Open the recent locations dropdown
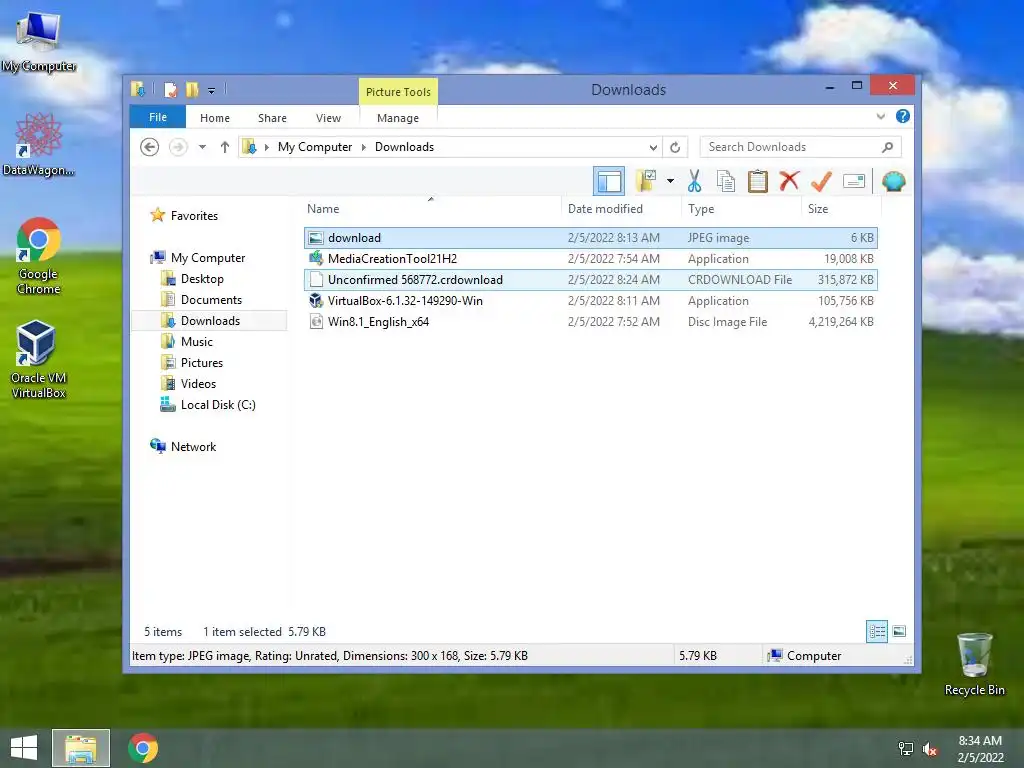This screenshot has width=1024, height=768. (202, 147)
